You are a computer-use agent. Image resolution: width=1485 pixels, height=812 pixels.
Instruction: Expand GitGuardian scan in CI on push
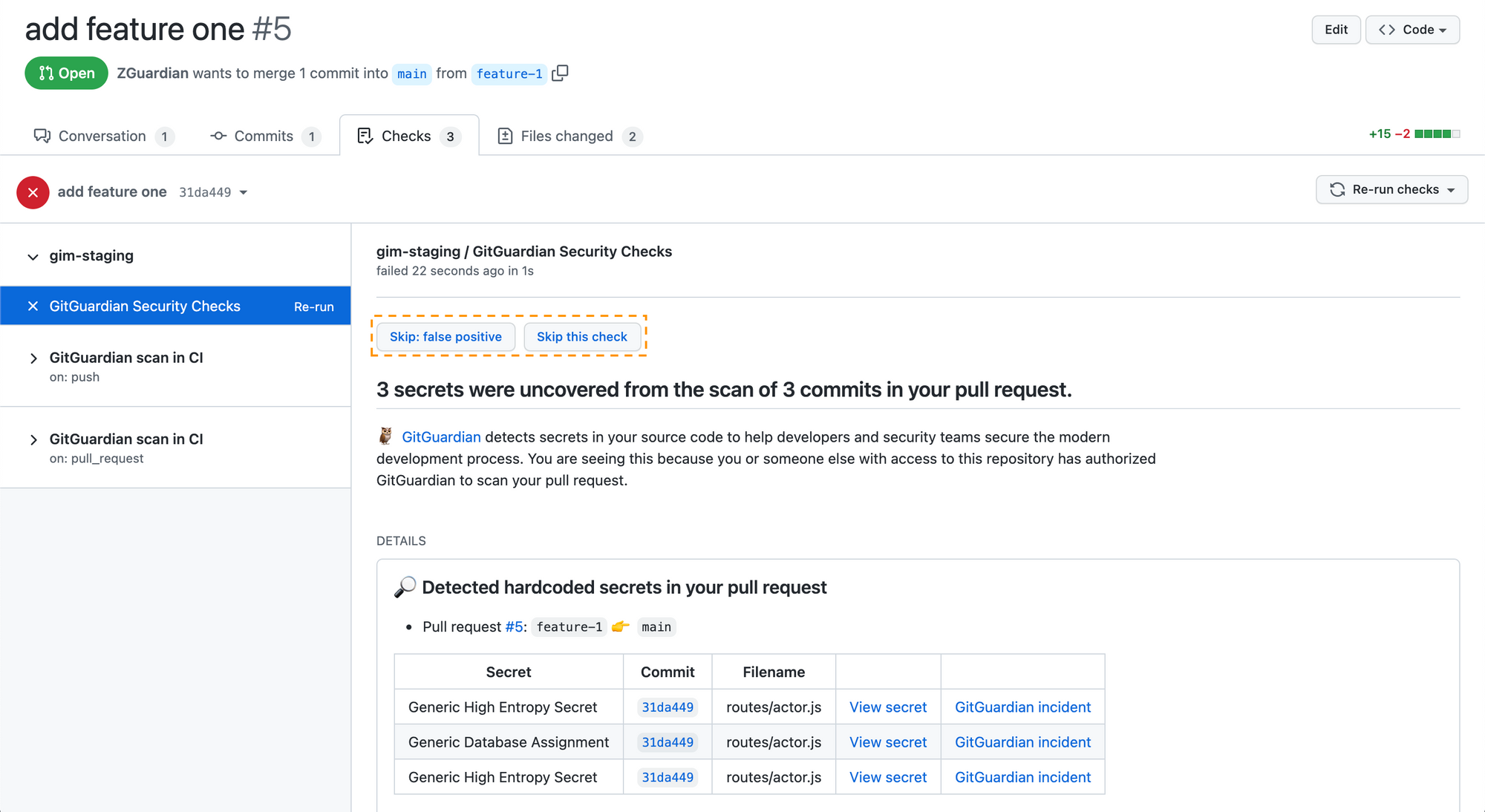pos(34,358)
